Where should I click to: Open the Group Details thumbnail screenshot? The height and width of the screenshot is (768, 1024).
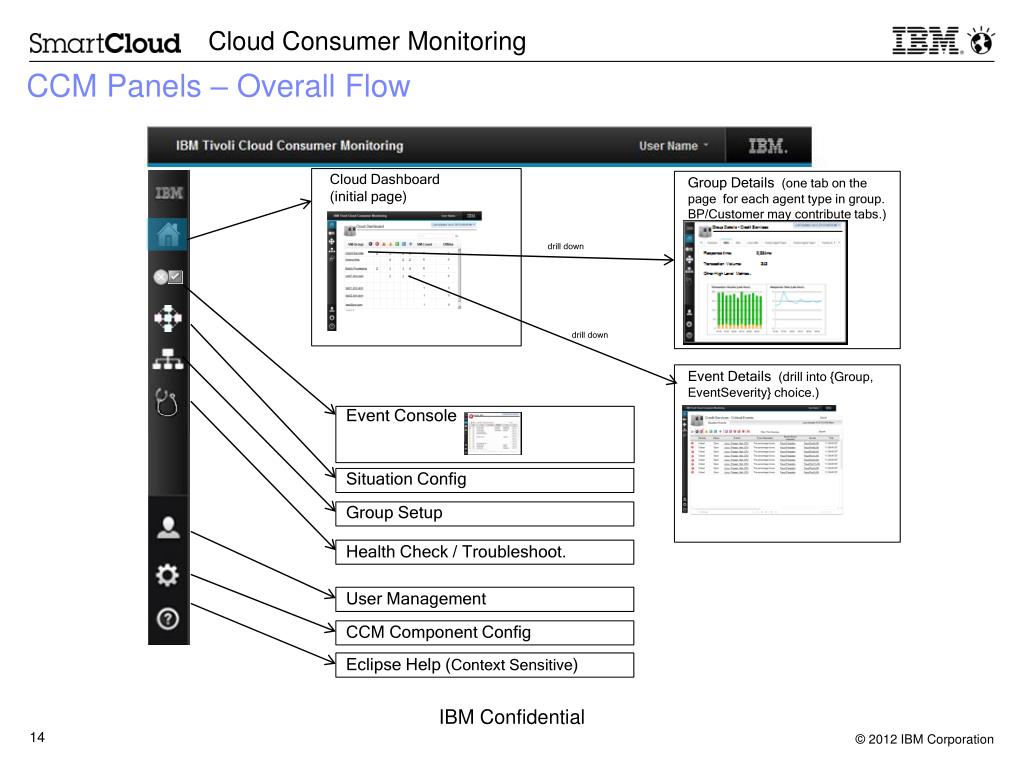click(765, 282)
